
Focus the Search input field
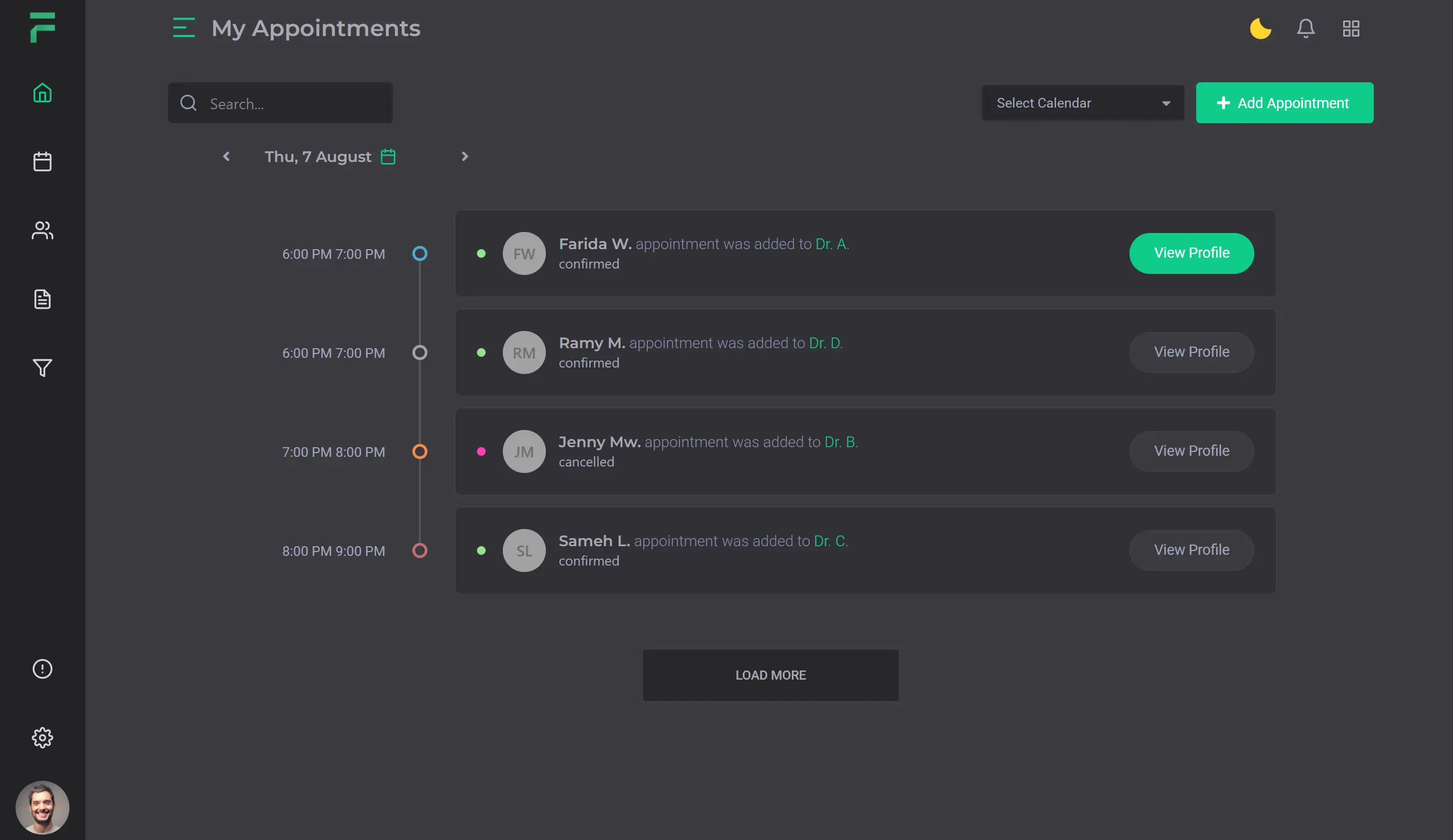(280, 103)
